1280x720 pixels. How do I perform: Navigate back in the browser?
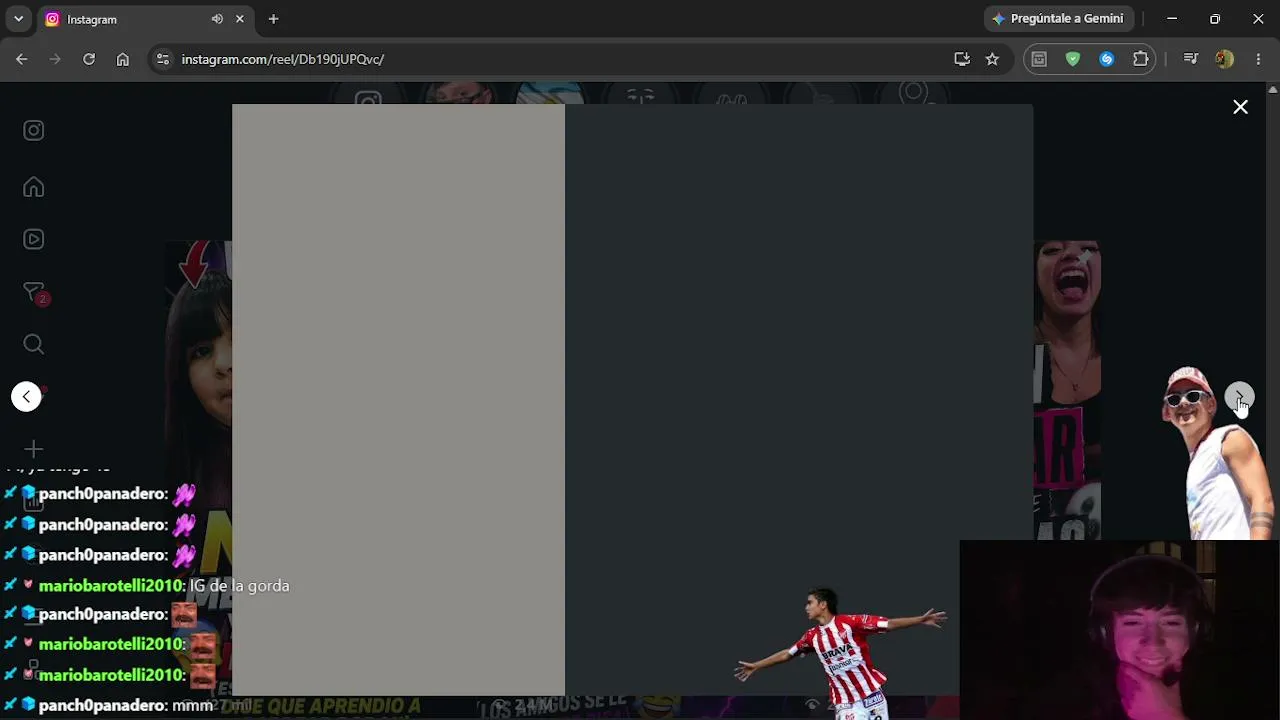21,59
